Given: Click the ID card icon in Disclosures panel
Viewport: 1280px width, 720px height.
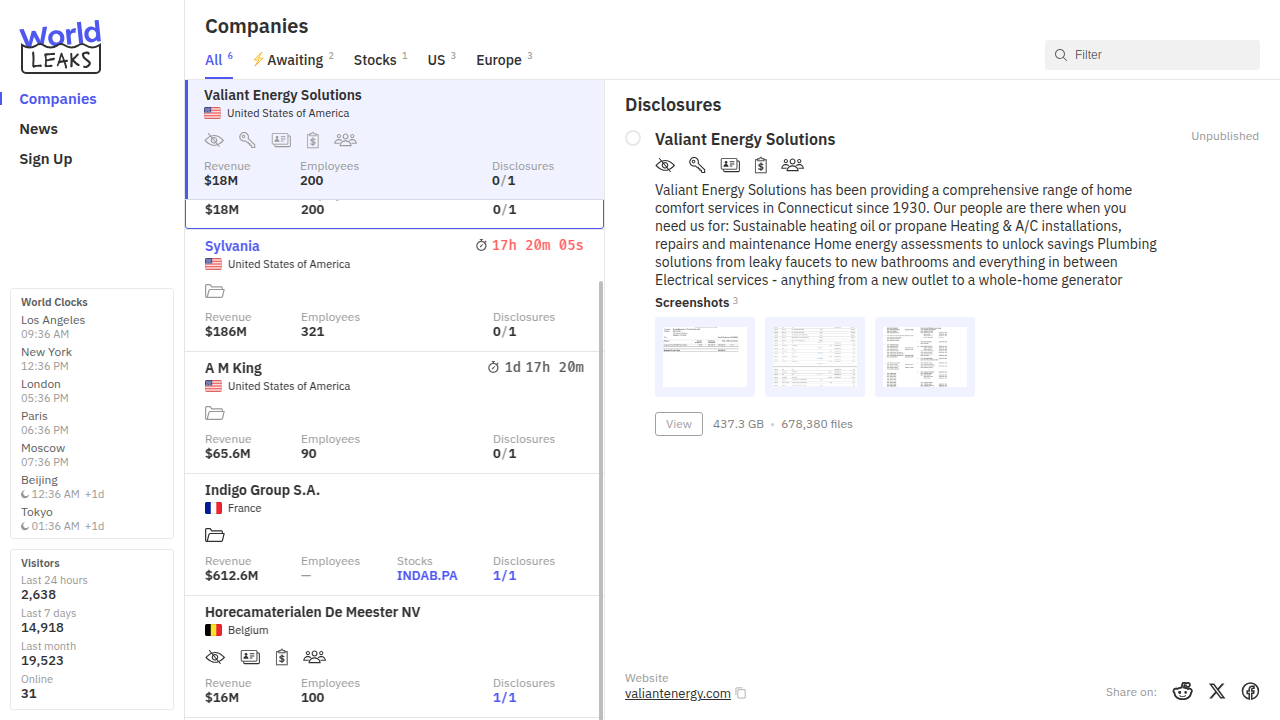Looking at the screenshot, I should [x=730, y=165].
